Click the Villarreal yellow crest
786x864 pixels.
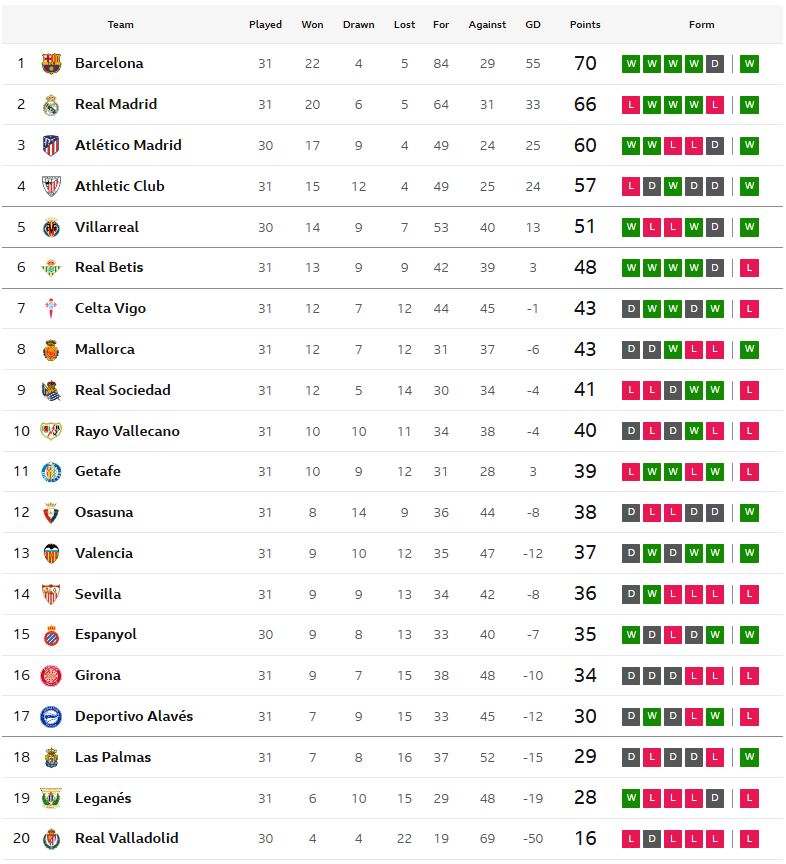coord(51,227)
